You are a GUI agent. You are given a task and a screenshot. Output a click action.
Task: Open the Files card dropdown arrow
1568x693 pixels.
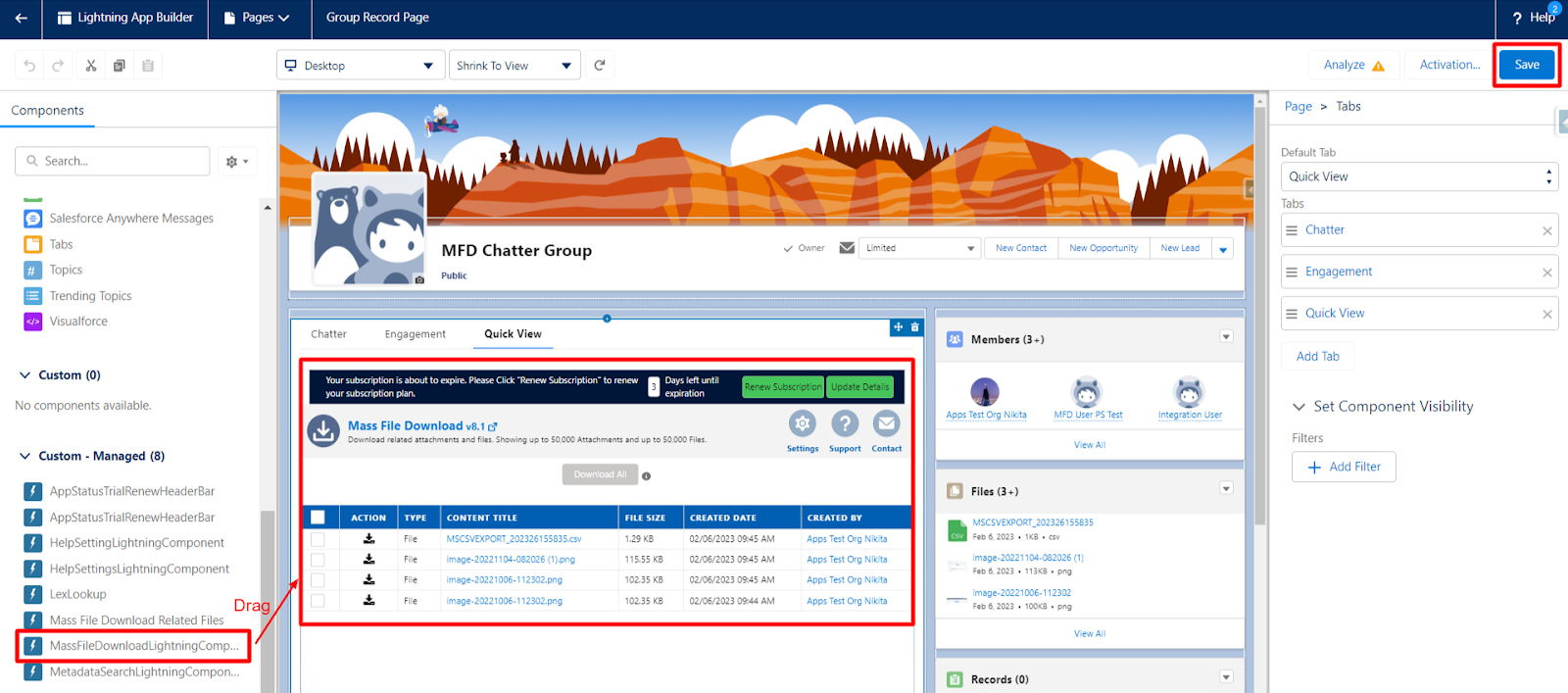(1226, 488)
